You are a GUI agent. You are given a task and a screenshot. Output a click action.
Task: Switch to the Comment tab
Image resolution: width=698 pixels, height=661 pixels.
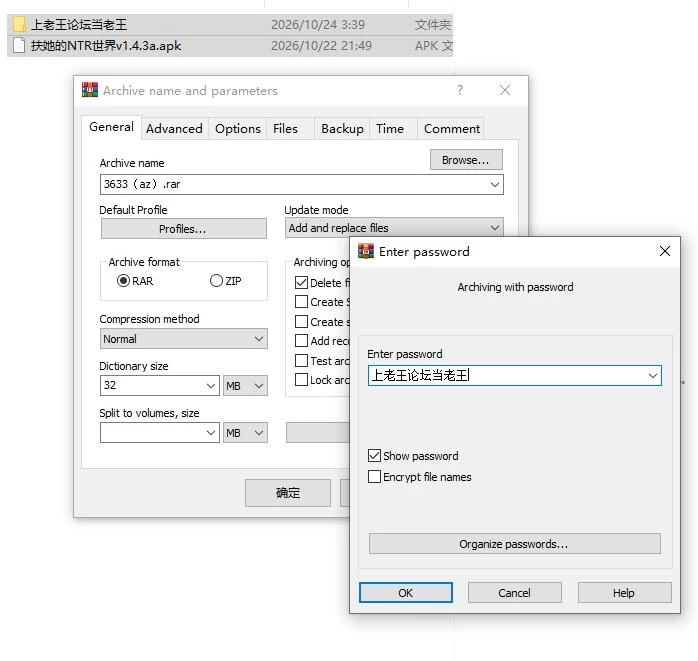(452, 129)
